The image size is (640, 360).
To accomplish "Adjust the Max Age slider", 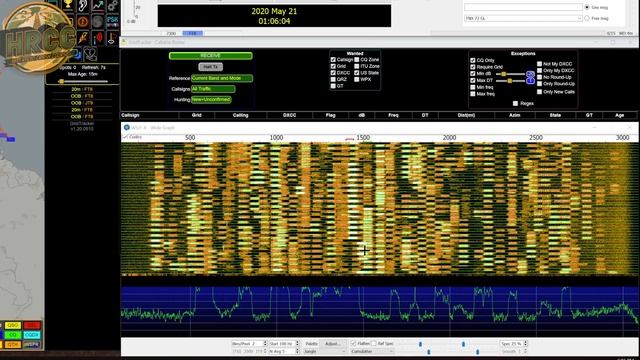I will 84,81.
